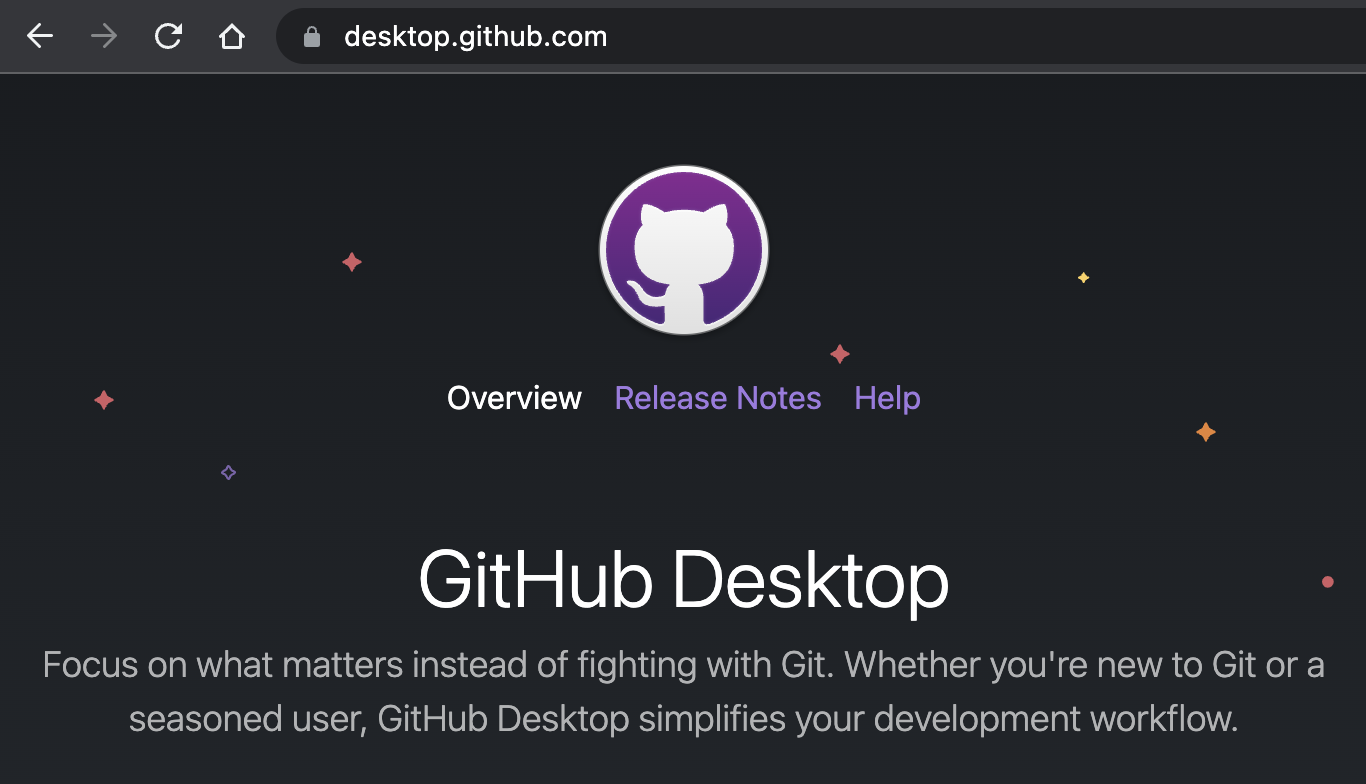This screenshot has width=1366, height=784.
Task: Click the purple outlined diamond sparkle
Action: coord(228,472)
